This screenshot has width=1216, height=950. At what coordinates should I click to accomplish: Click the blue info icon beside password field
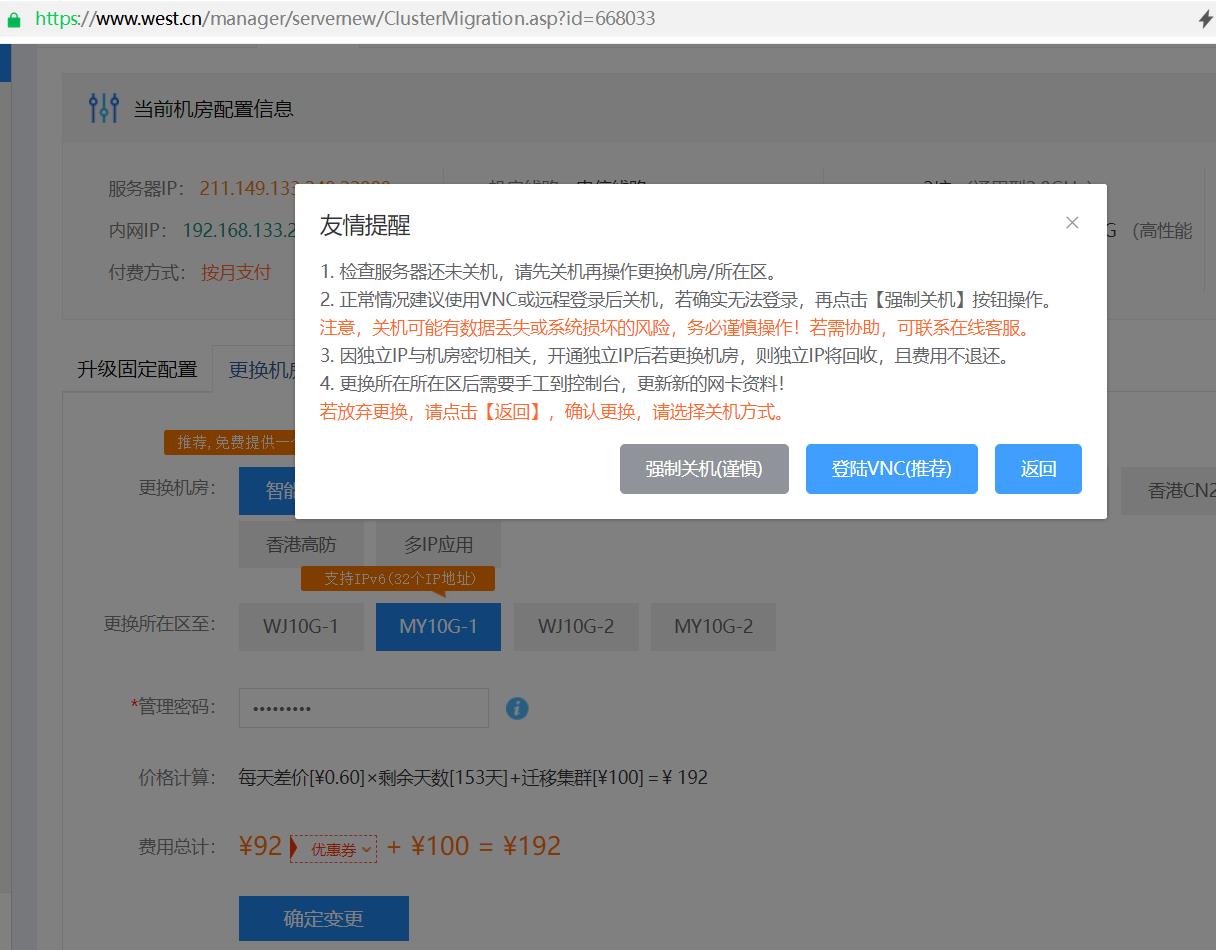517,708
